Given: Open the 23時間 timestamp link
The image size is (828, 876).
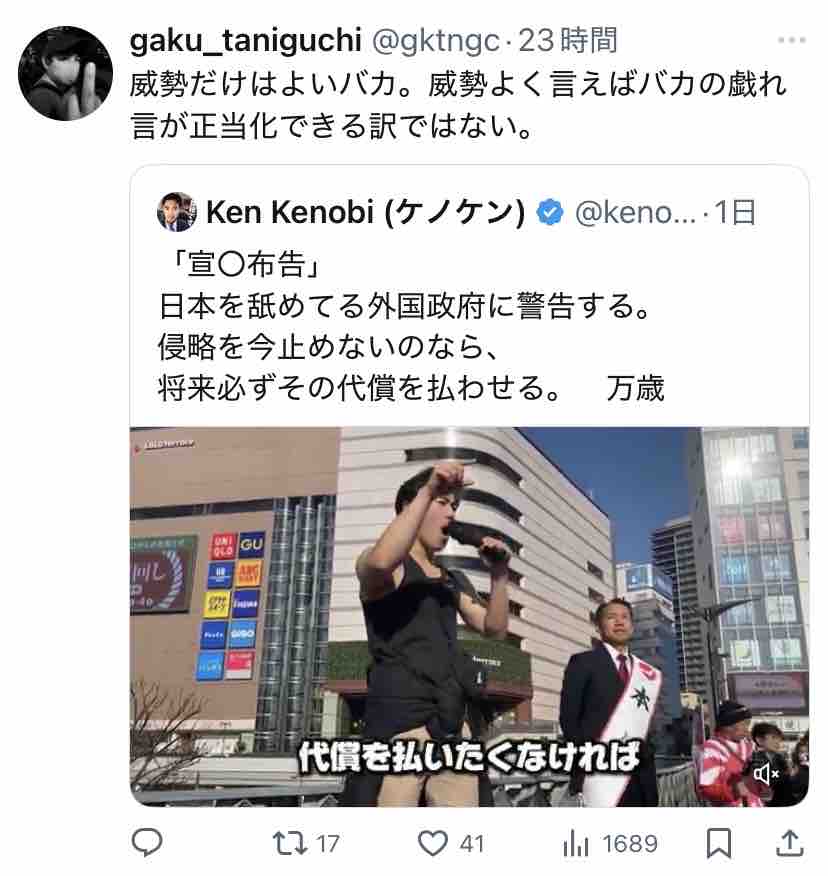Looking at the screenshot, I should tap(568, 40).
